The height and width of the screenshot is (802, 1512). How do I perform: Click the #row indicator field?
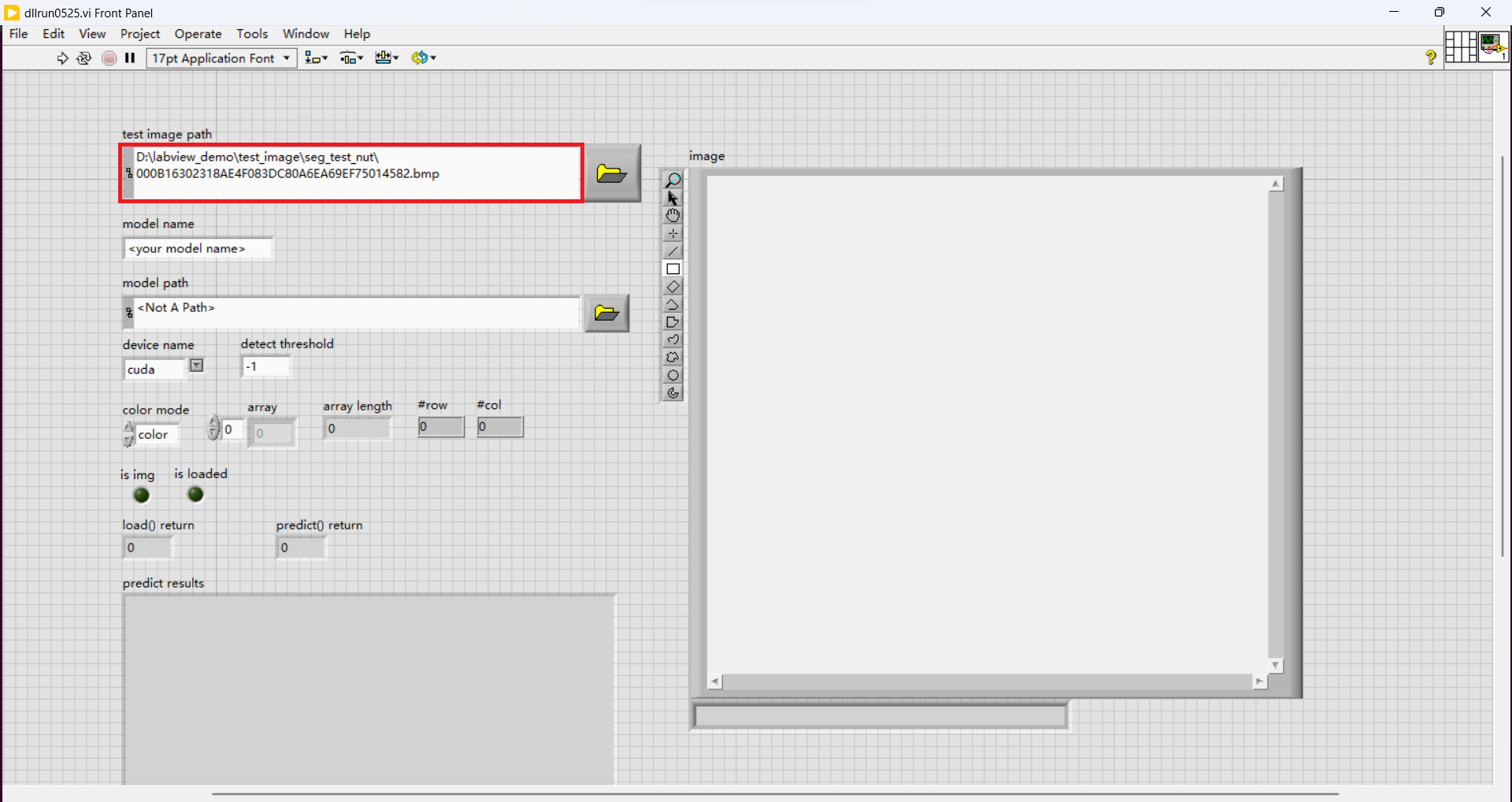pyautogui.click(x=441, y=427)
